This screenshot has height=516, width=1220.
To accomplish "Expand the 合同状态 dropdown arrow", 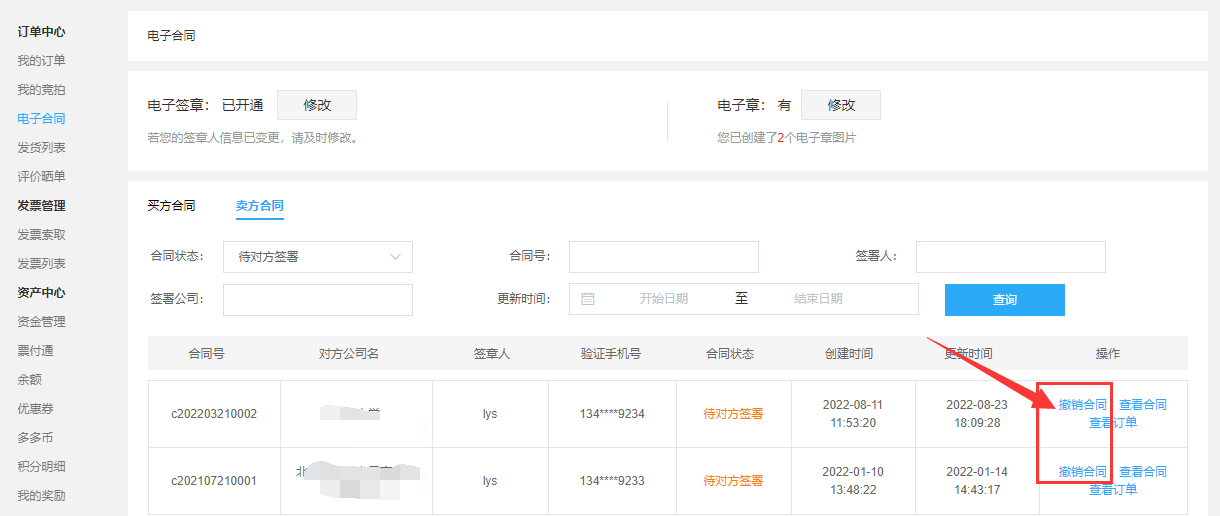I will (395, 257).
